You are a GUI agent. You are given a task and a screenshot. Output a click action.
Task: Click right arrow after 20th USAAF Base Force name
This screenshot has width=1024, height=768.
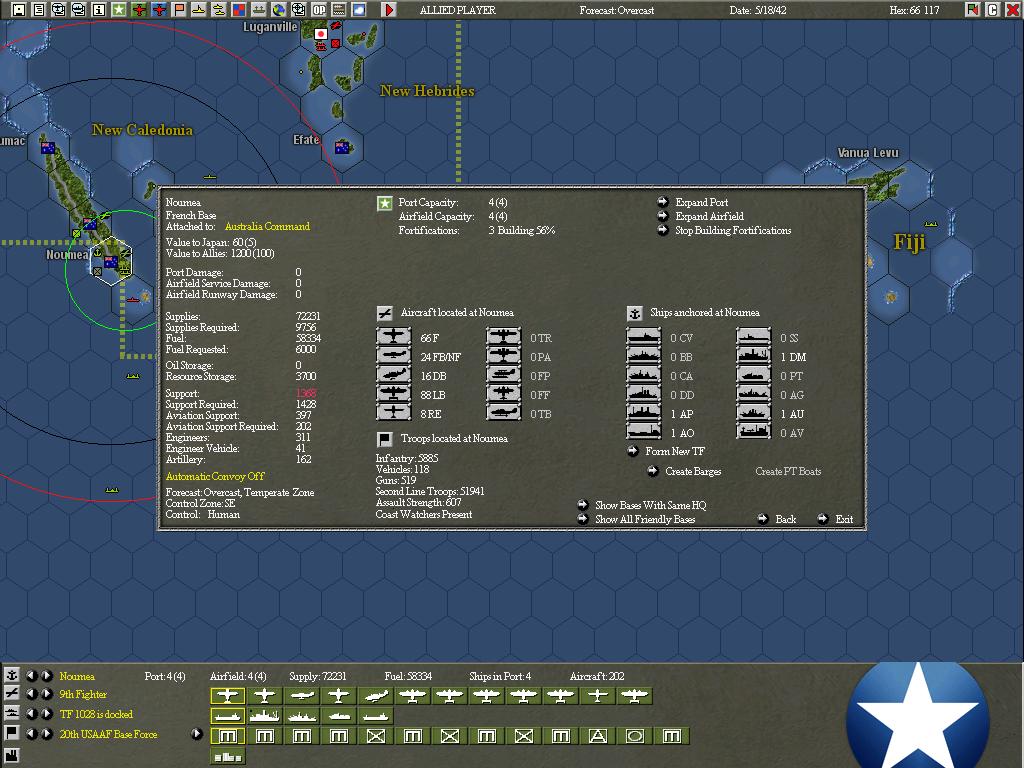(196, 733)
